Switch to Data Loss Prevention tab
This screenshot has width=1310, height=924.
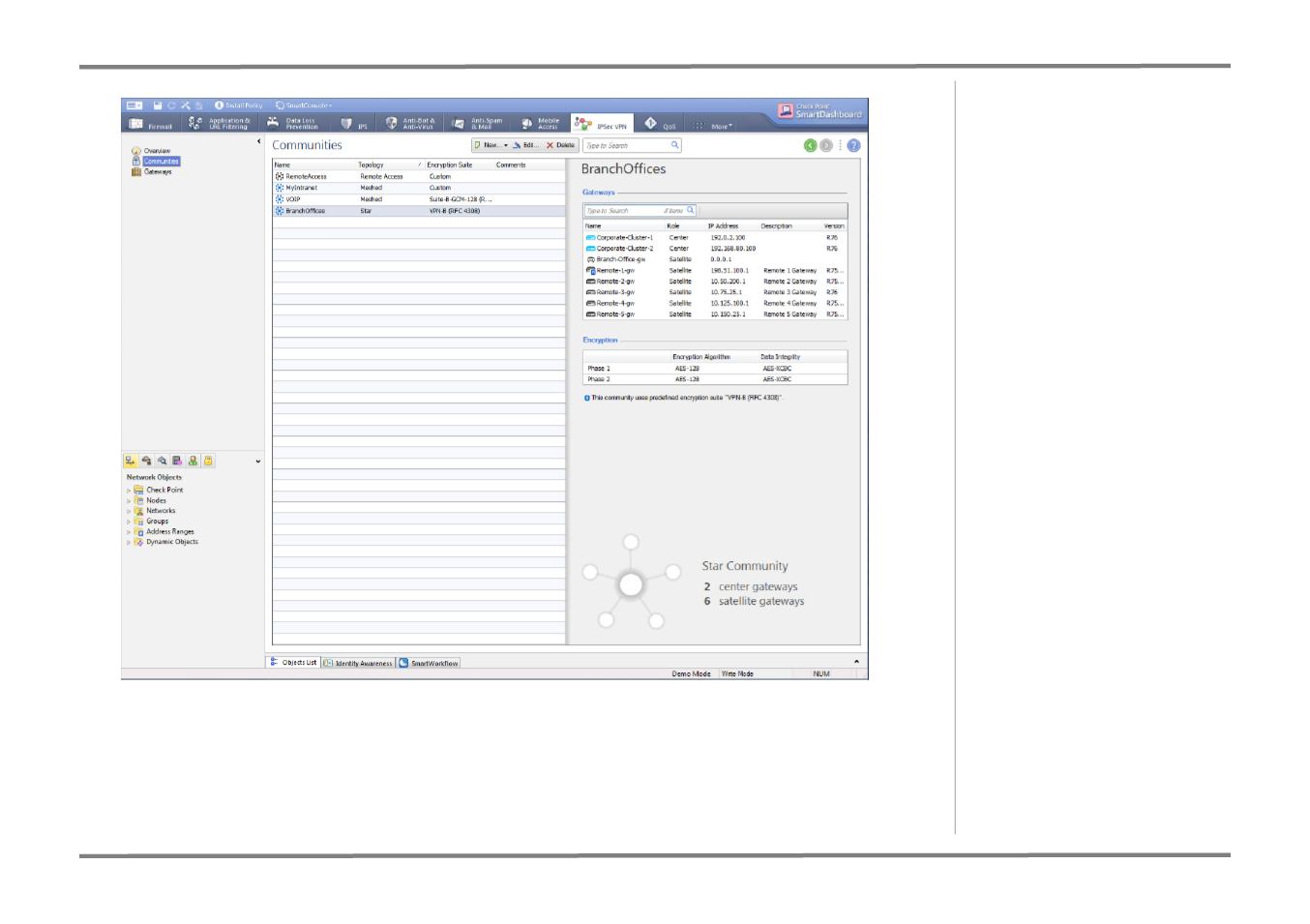[294, 124]
